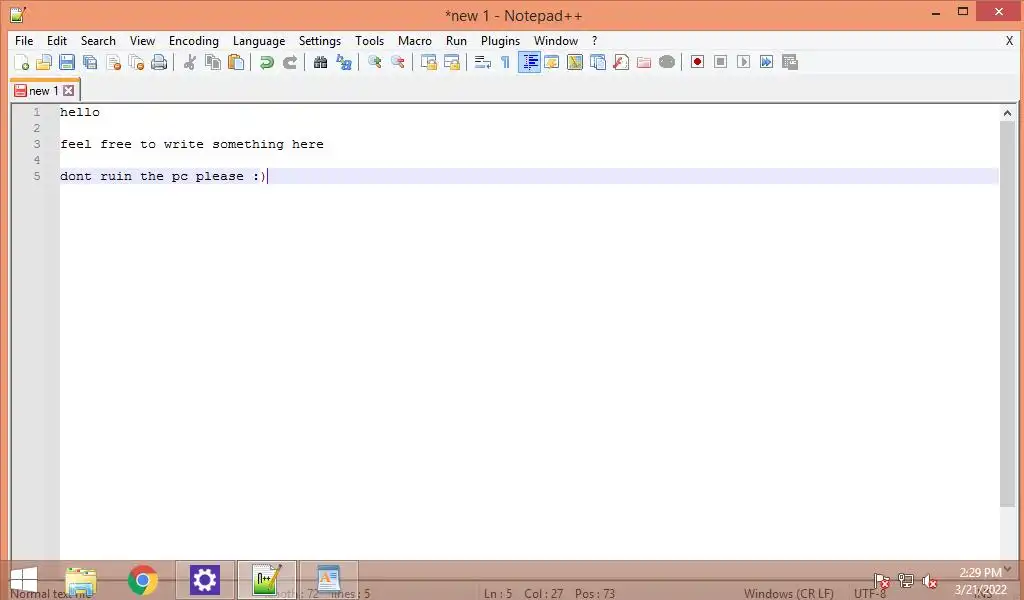Image resolution: width=1024 pixels, height=600 pixels.
Task: Play back the recorded macro
Action: tap(743, 62)
